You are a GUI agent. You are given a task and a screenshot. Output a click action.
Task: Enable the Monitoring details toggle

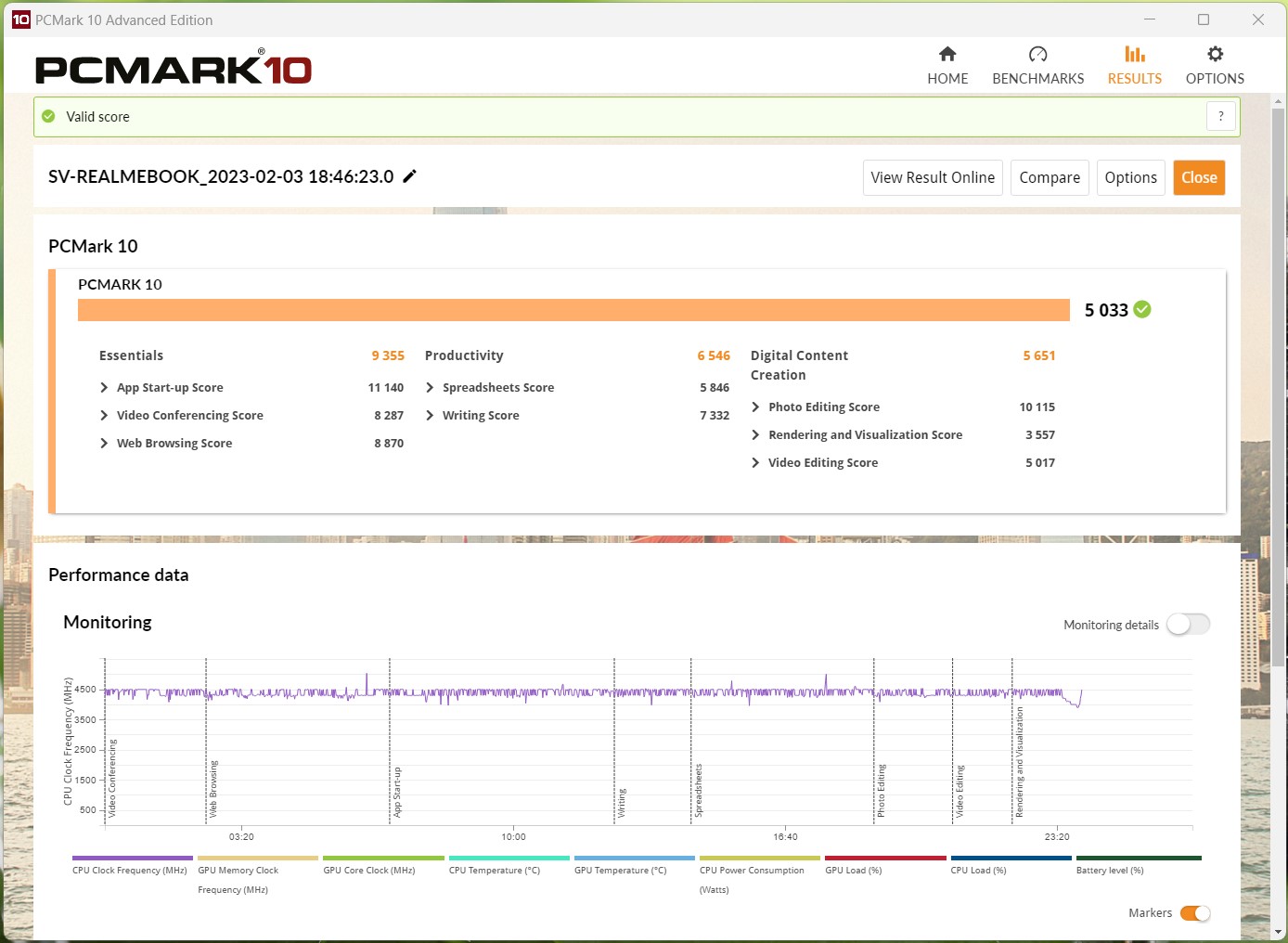1188,625
